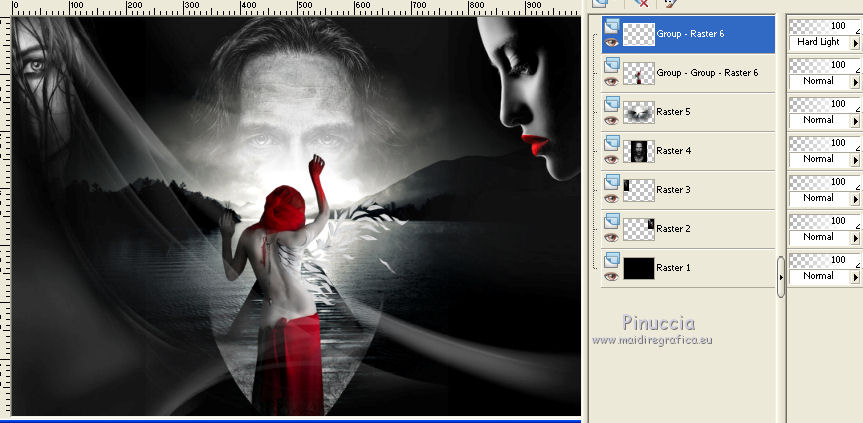Open blend mode dropdown for Raster 4
Image resolution: width=863 pixels, height=423 pixels.
click(x=855, y=160)
